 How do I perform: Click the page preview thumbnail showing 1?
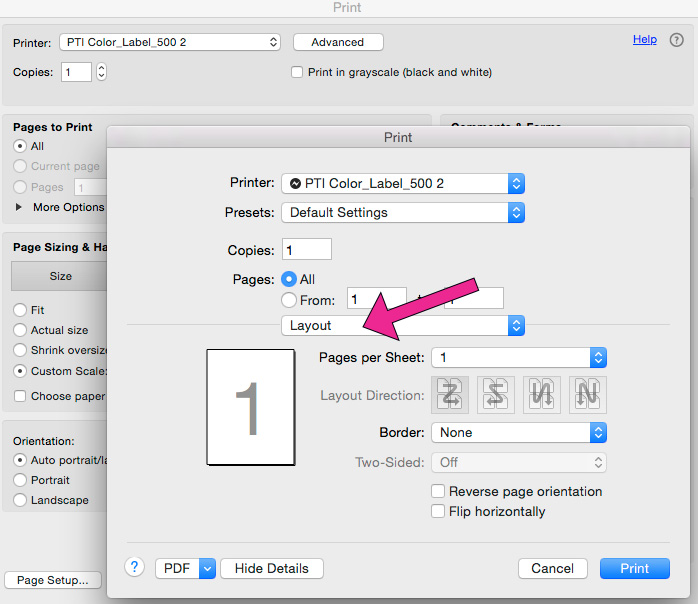pyautogui.click(x=251, y=407)
